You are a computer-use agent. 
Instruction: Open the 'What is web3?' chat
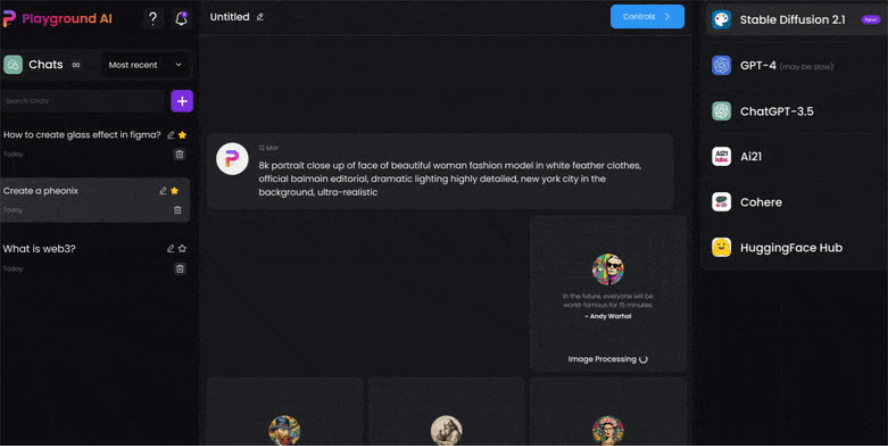[39, 248]
